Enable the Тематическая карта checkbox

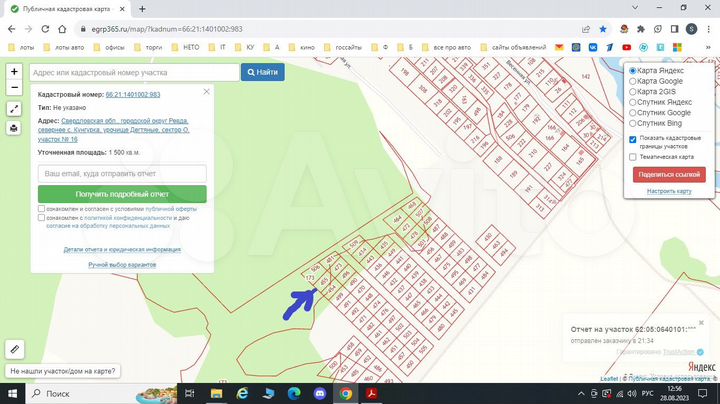pyautogui.click(x=633, y=157)
